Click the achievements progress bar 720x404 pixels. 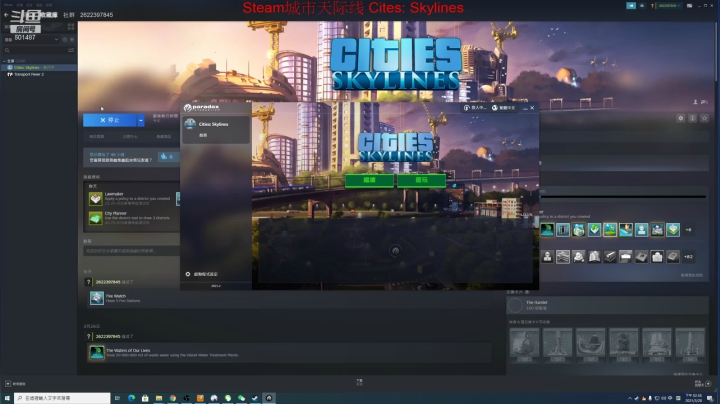point(623,196)
